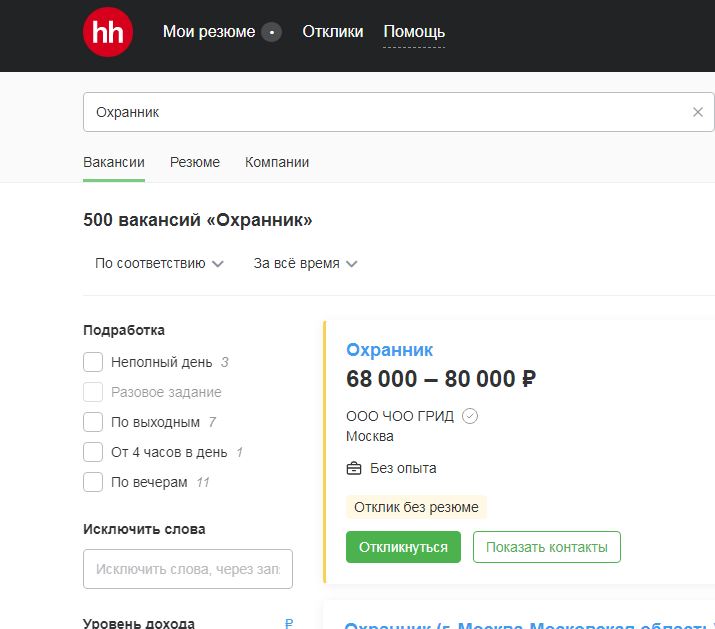Click the ruble icon next to Уровень дохода
Image resolution: width=715 pixels, height=629 pixels.
pos(289,623)
